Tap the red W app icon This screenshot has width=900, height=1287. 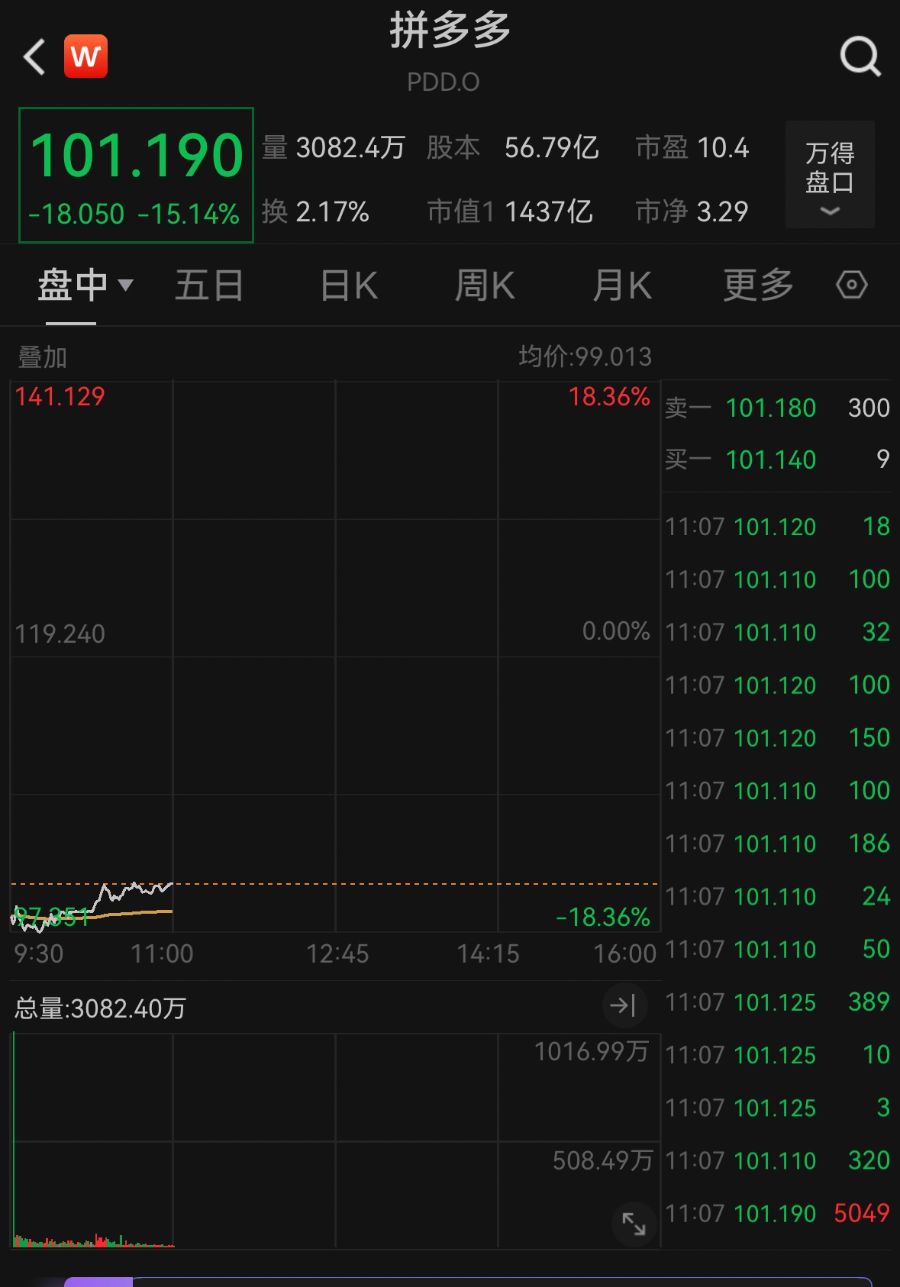pos(86,57)
